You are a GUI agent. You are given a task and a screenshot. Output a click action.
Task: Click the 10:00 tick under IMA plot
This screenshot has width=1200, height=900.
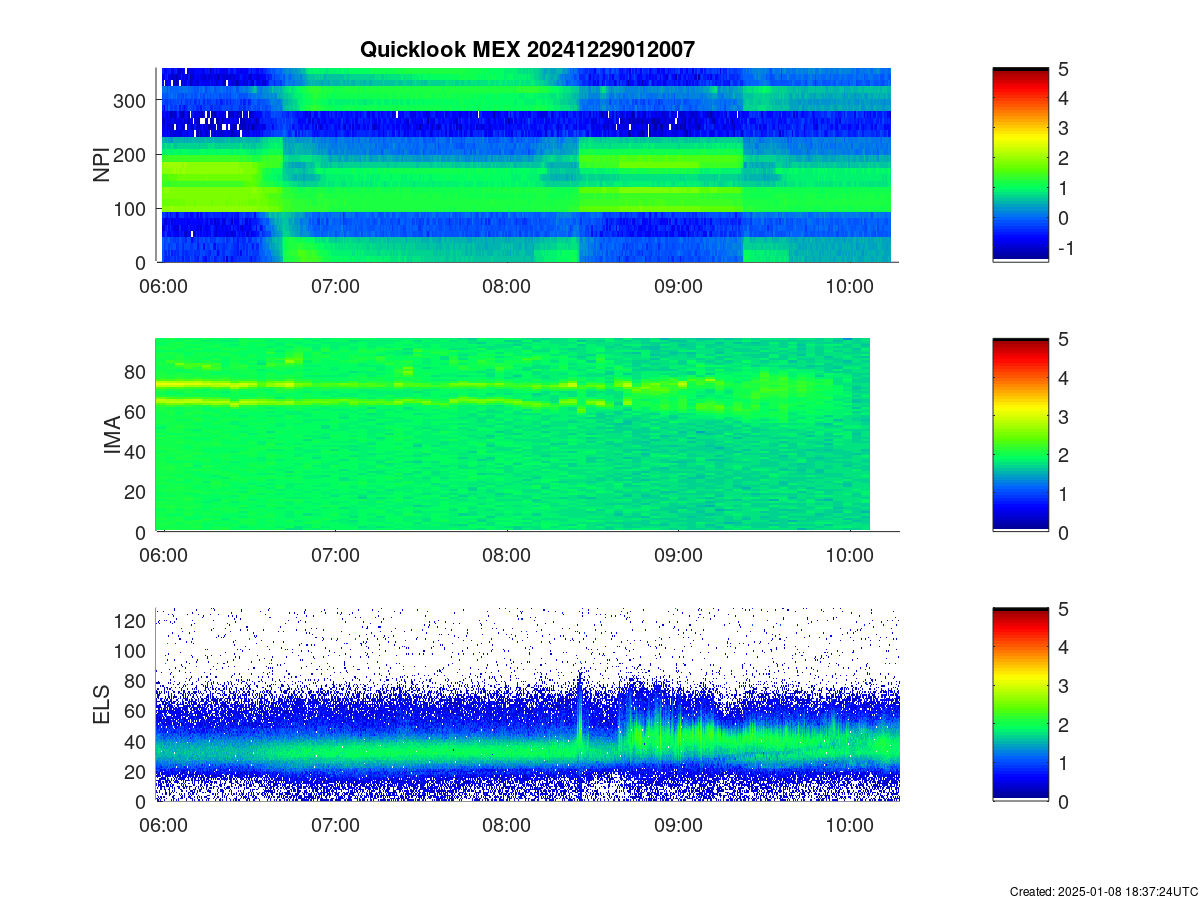tap(850, 557)
